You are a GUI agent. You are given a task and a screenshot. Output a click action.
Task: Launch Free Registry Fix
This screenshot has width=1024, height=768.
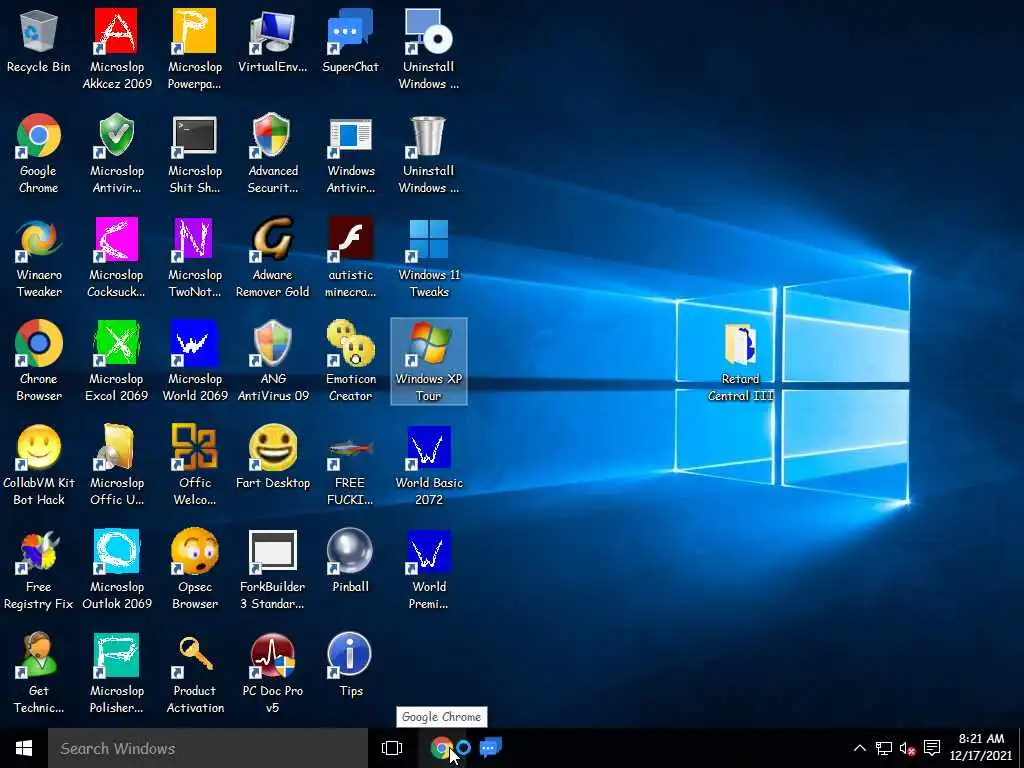[x=39, y=569]
